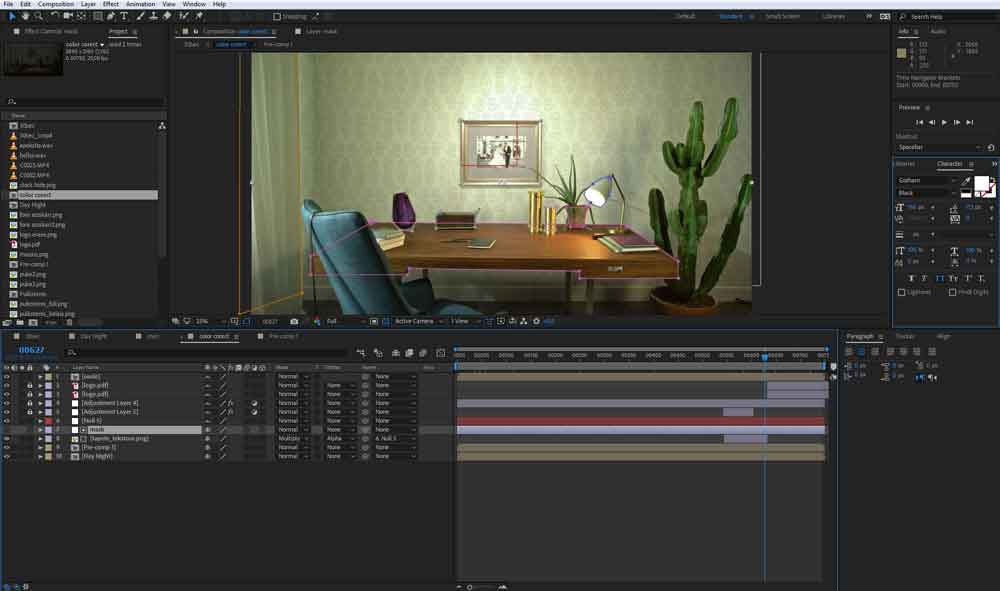The width and height of the screenshot is (1000, 591).
Task: Select the Roto Brush tool
Action: pyautogui.click(x=184, y=16)
